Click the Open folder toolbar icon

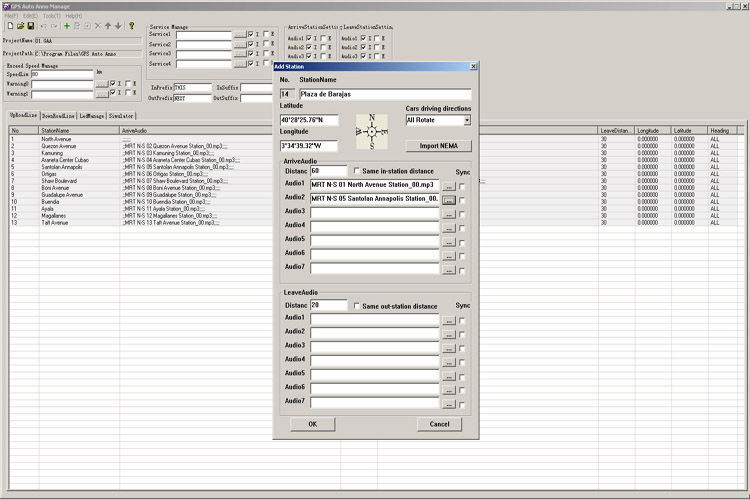tap(21, 26)
